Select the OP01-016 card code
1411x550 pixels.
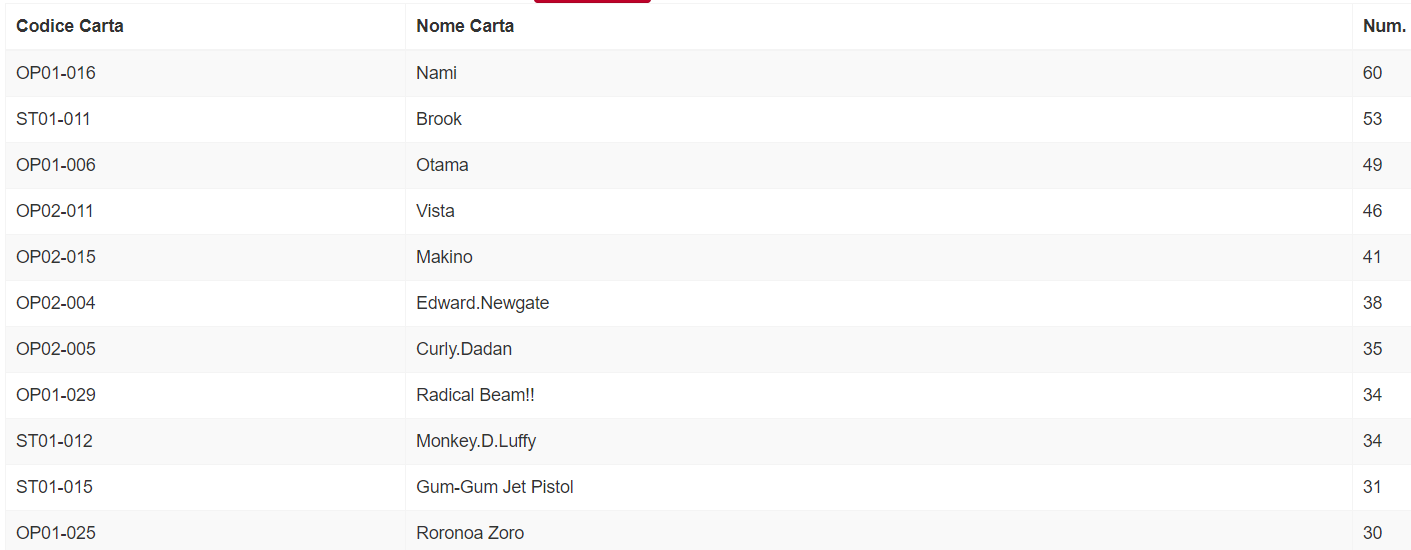point(56,73)
